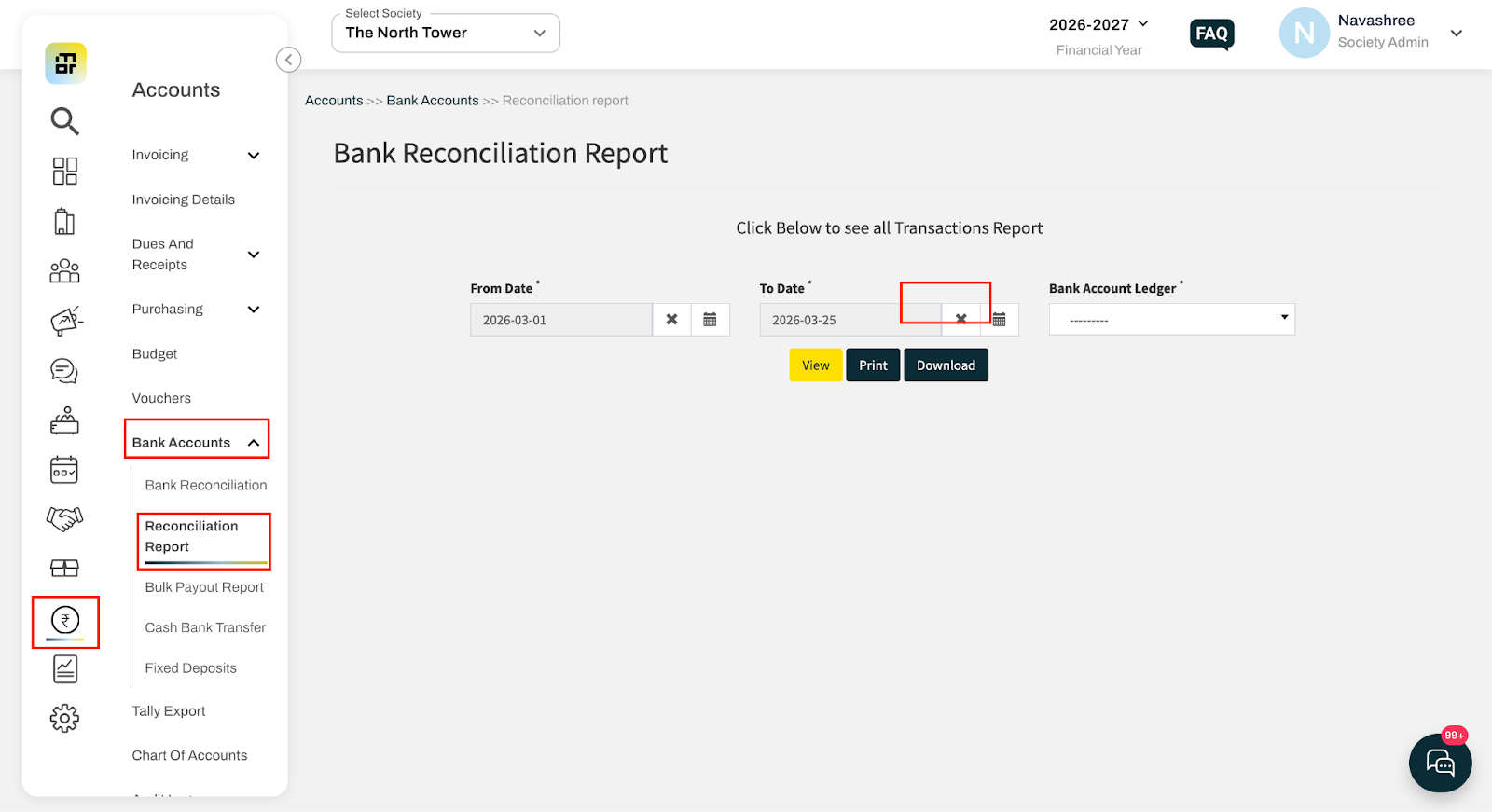Image resolution: width=1492 pixels, height=812 pixels.
Task: Click the Navashree avatar circle
Action: point(1305,33)
